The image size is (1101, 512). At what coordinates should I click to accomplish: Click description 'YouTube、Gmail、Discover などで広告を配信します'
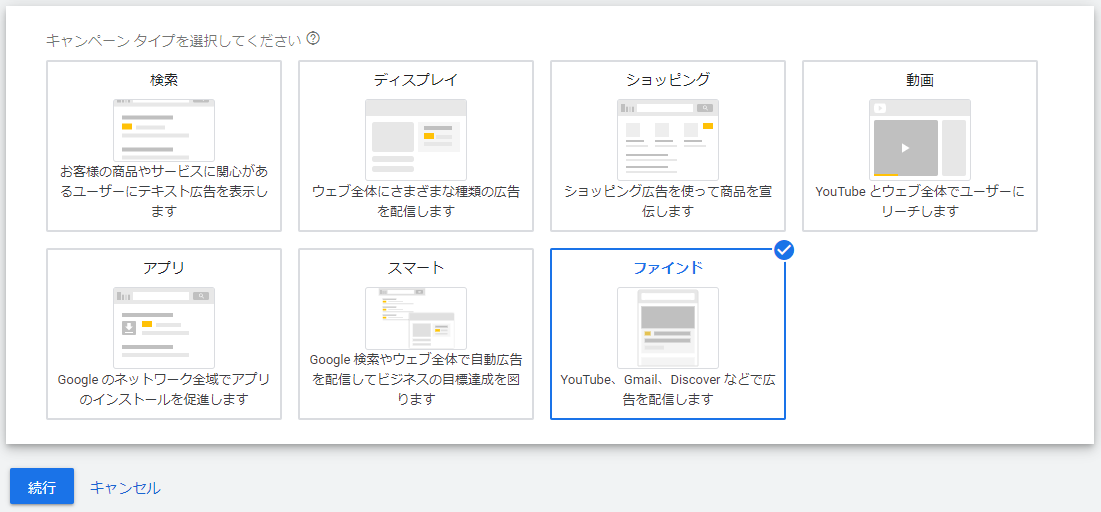click(668, 389)
